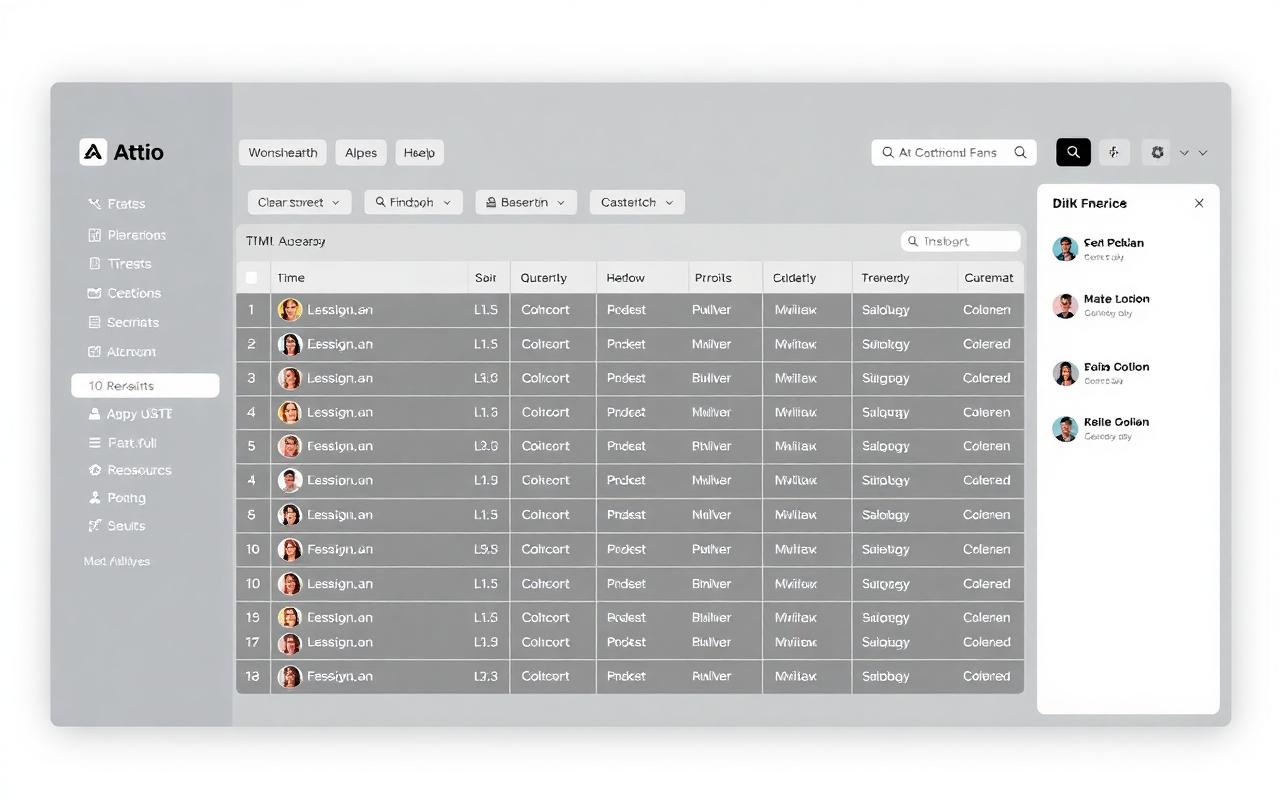Click the TTML Aoearsy table title
The height and width of the screenshot is (800, 1280).
pos(285,241)
